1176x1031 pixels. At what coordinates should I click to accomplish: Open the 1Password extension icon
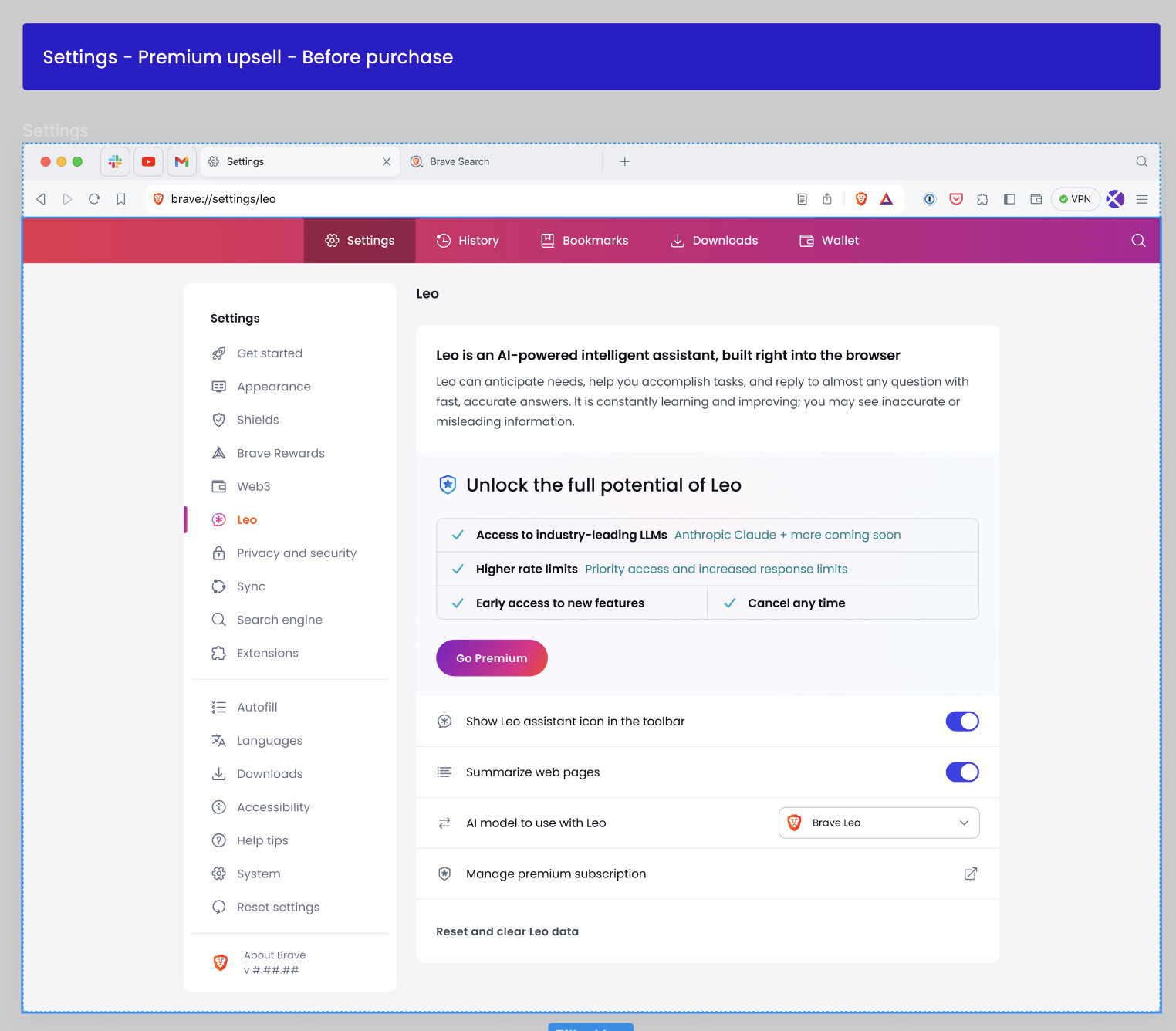point(930,199)
